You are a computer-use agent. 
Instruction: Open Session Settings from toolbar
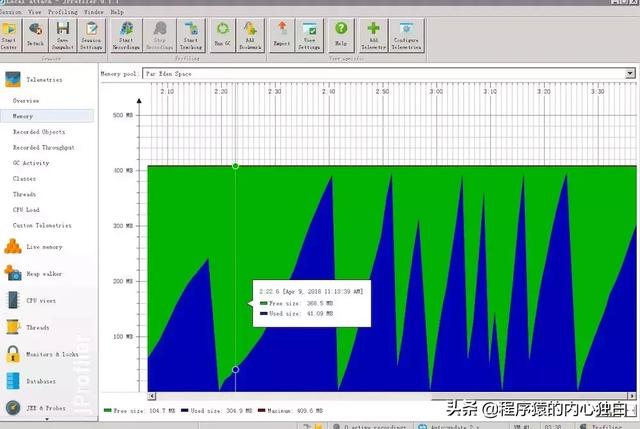(91, 35)
